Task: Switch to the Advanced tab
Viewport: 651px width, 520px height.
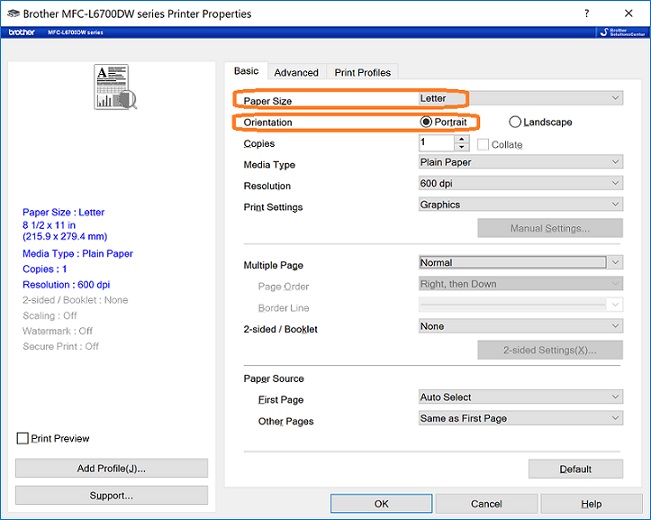Action: point(296,72)
